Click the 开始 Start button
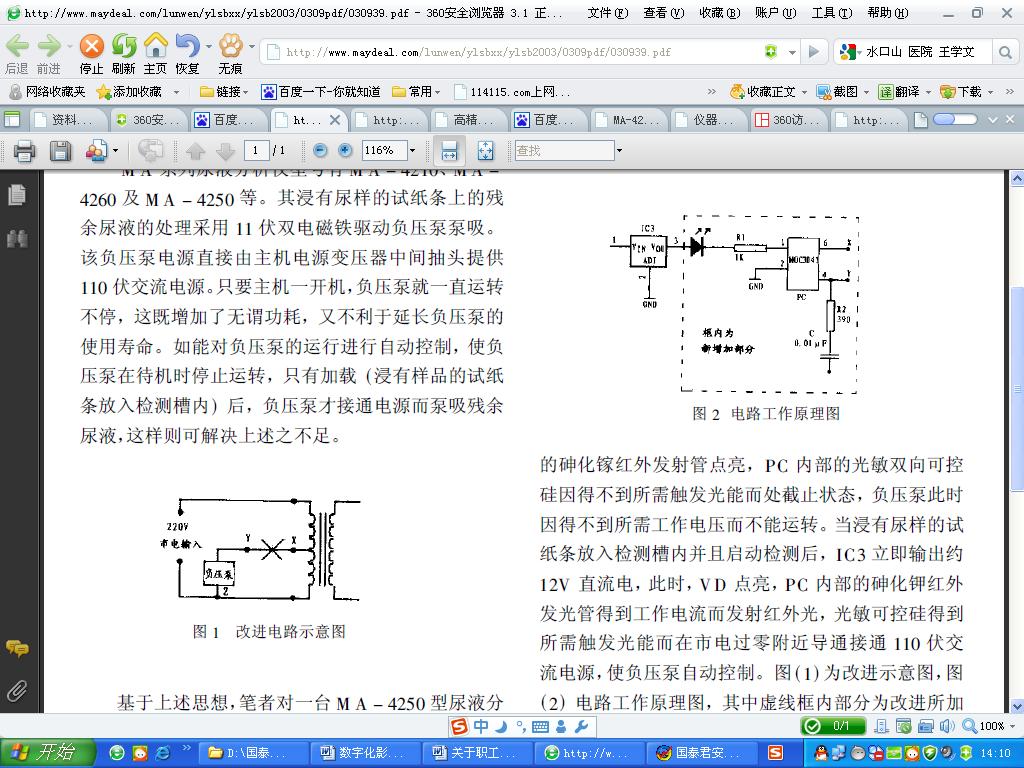Viewport: 1024px width, 768px height. pyautogui.click(x=48, y=752)
